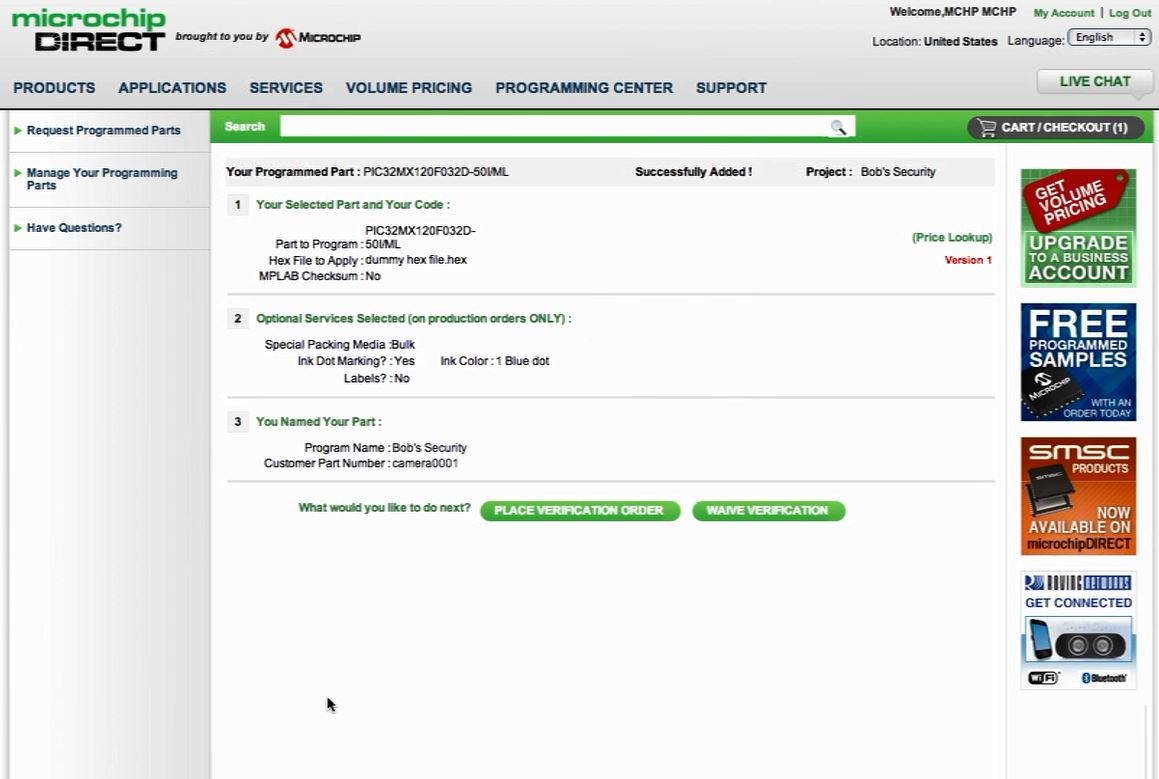
Task: Open the SERVICES menu
Action: pyautogui.click(x=286, y=88)
